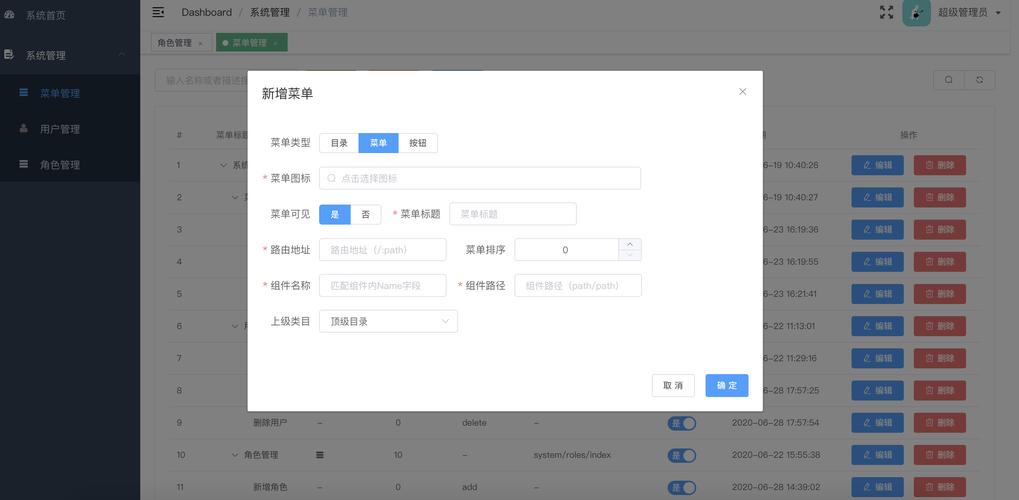Select 按钮 as the menu type
This screenshot has width=1019, height=500.
pos(418,143)
